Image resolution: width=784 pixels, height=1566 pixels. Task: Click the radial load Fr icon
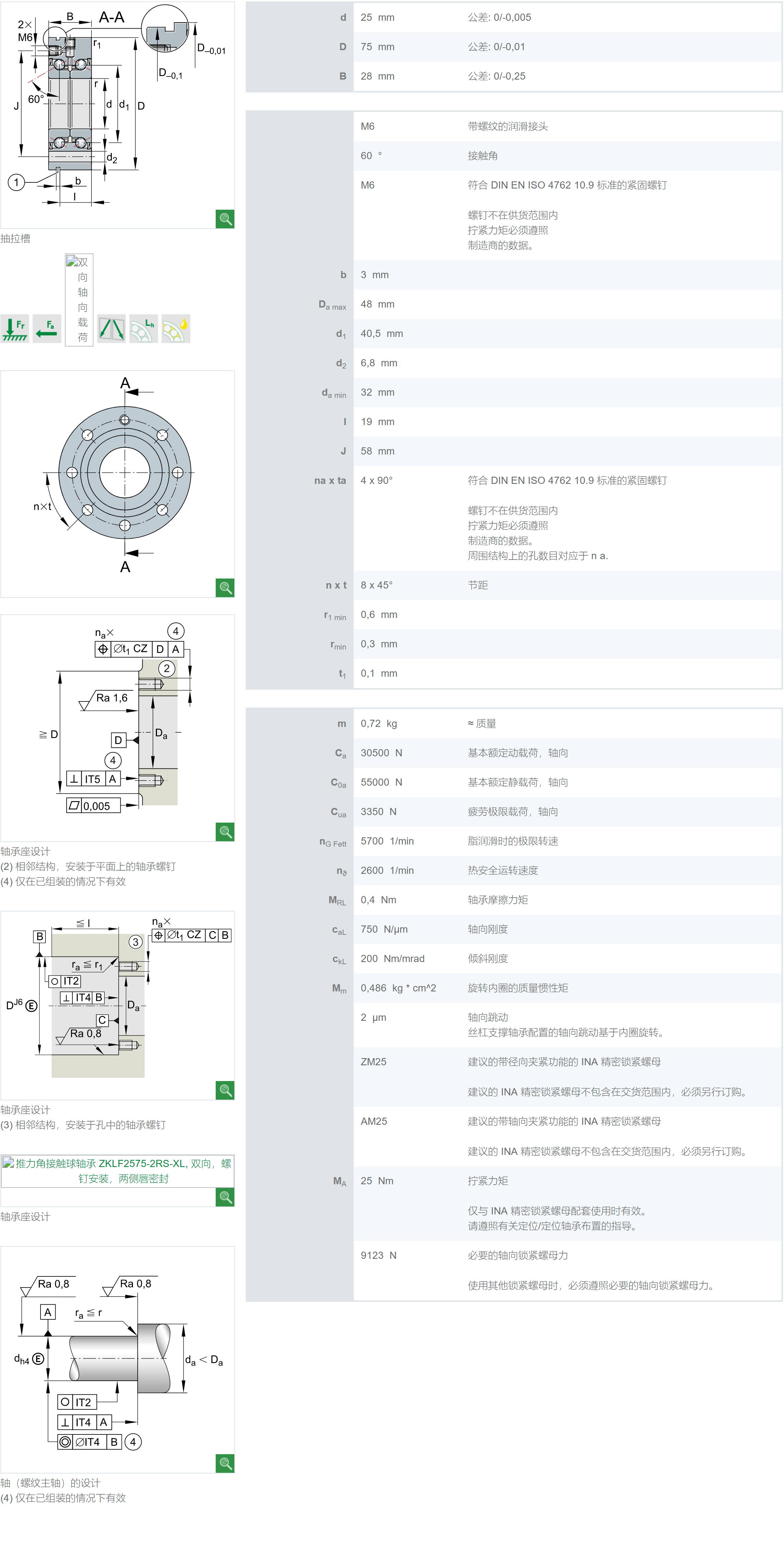15,329
